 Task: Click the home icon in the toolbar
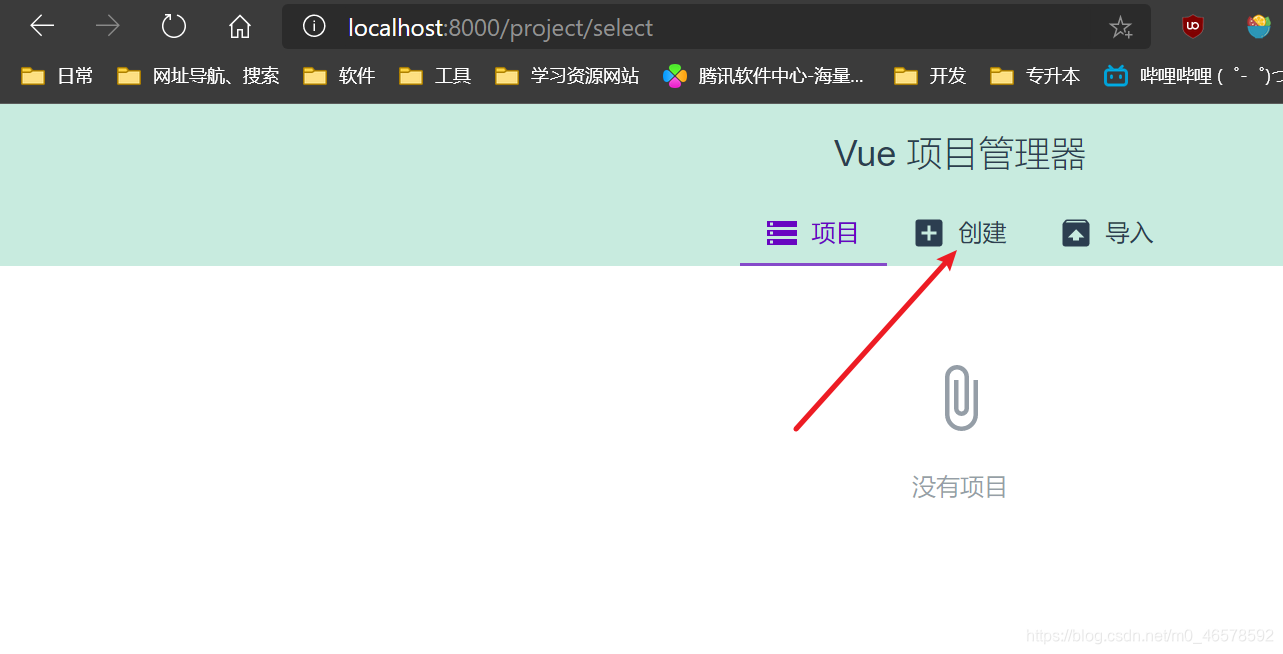(x=239, y=26)
